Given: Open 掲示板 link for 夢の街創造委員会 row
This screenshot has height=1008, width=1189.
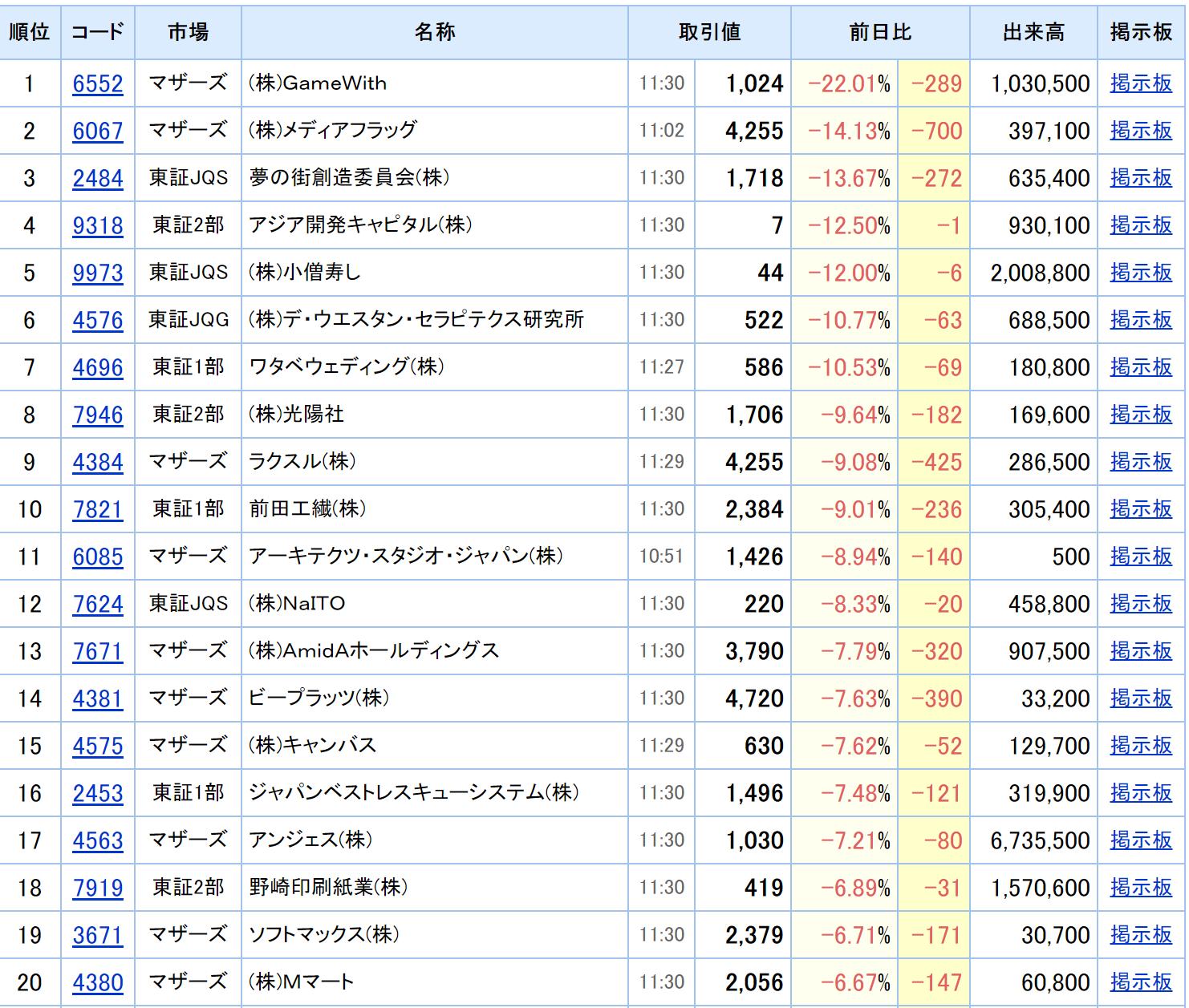Looking at the screenshot, I should pos(1141,177).
